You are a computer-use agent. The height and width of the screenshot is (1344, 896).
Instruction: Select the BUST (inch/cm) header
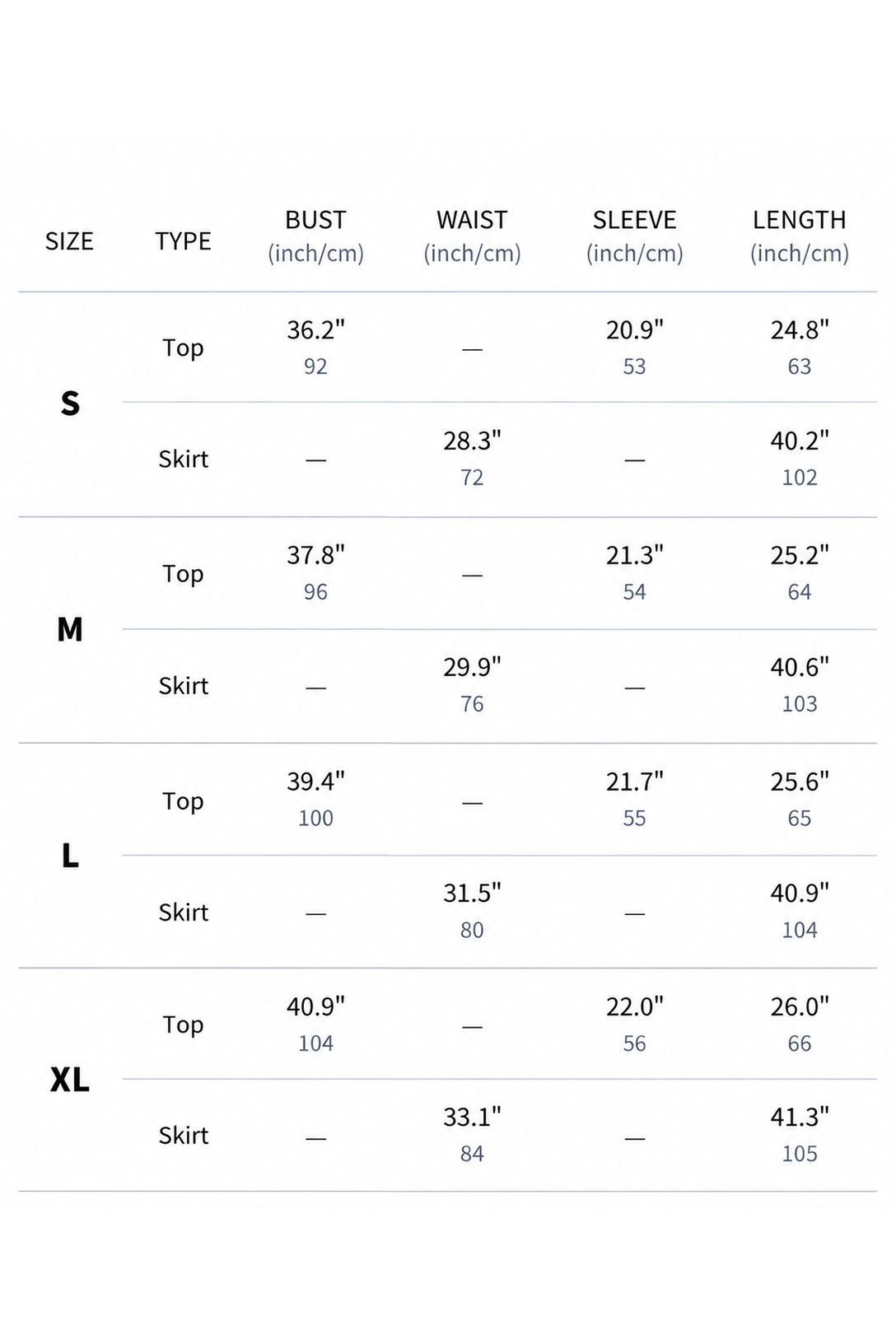click(315, 236)
